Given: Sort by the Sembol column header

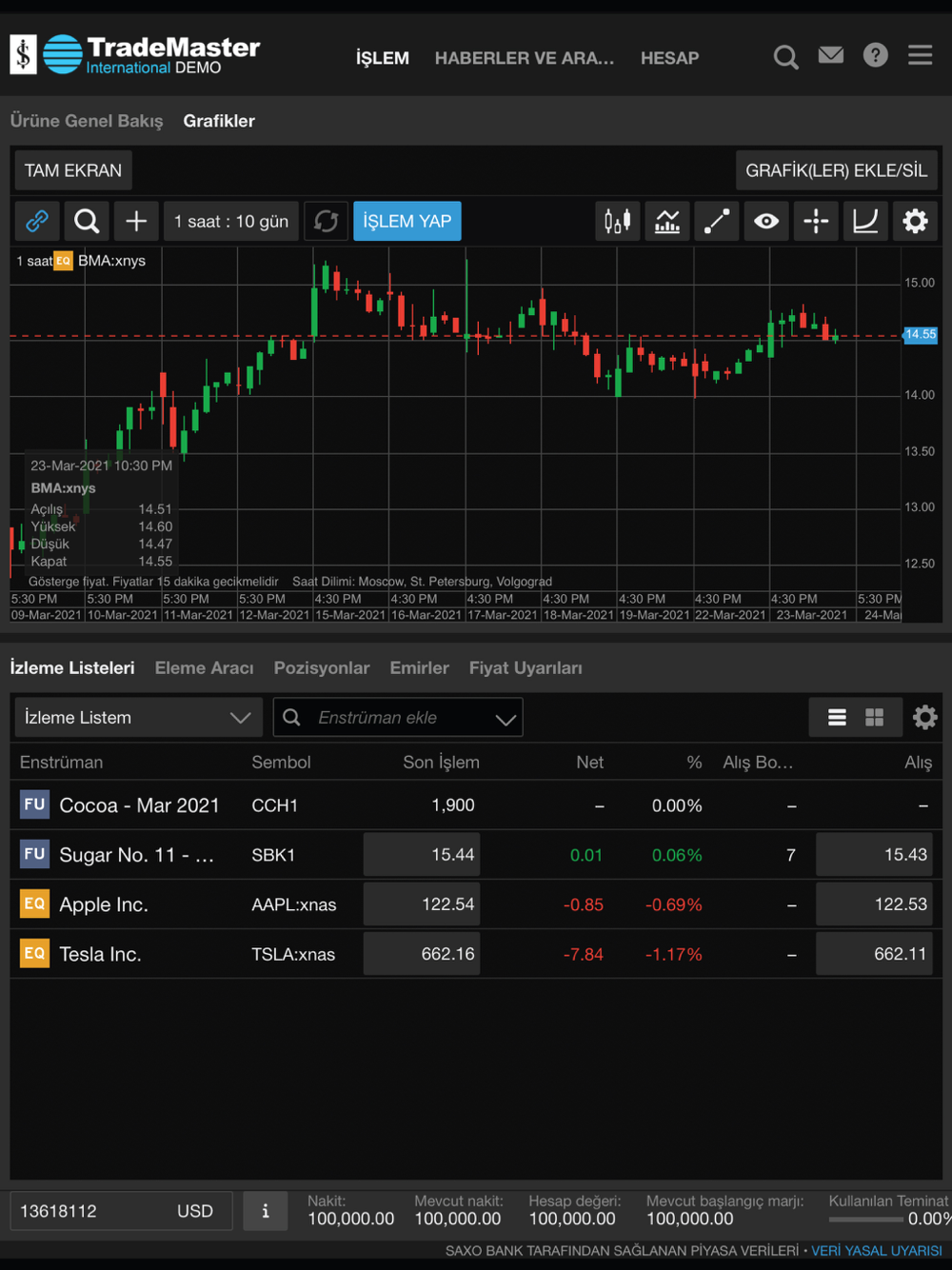Looking at the screenshot, I should click(x=281, y=763).
